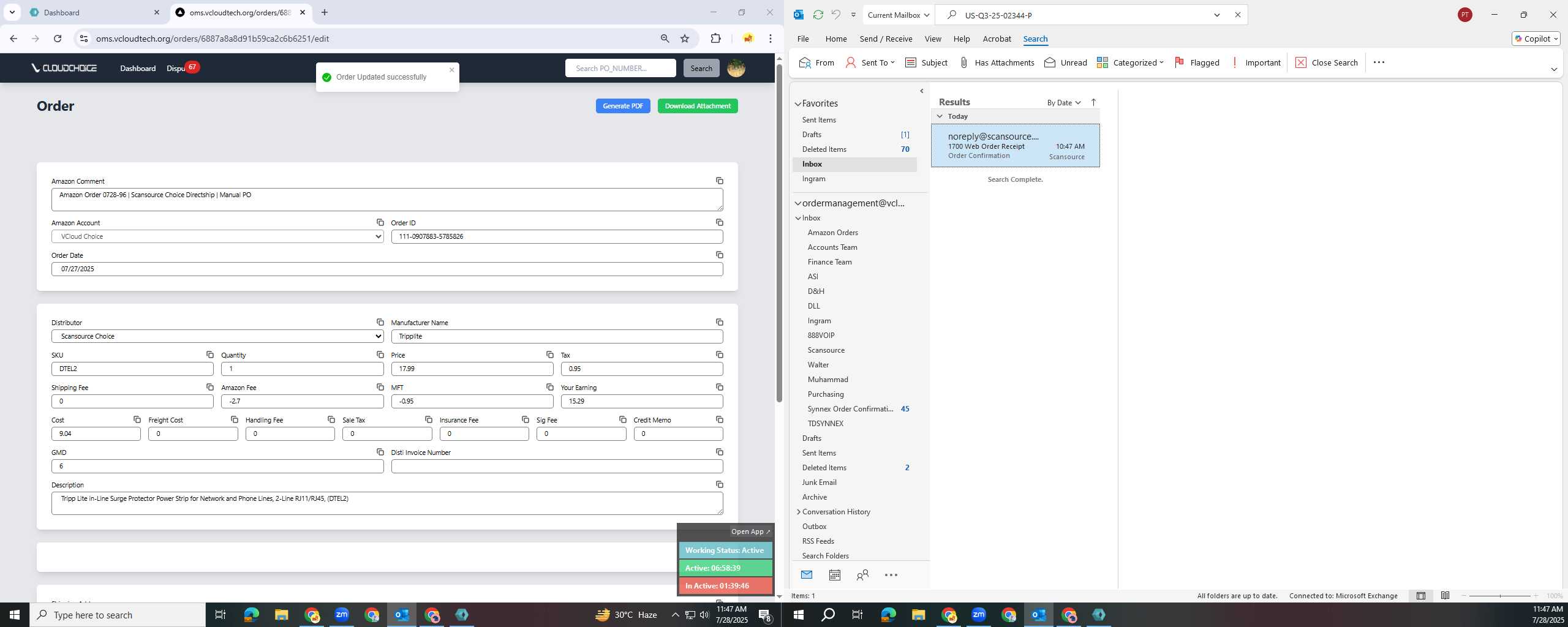Copy the SKU field value
Screen dimensions: 1568x627
point(210,355)
